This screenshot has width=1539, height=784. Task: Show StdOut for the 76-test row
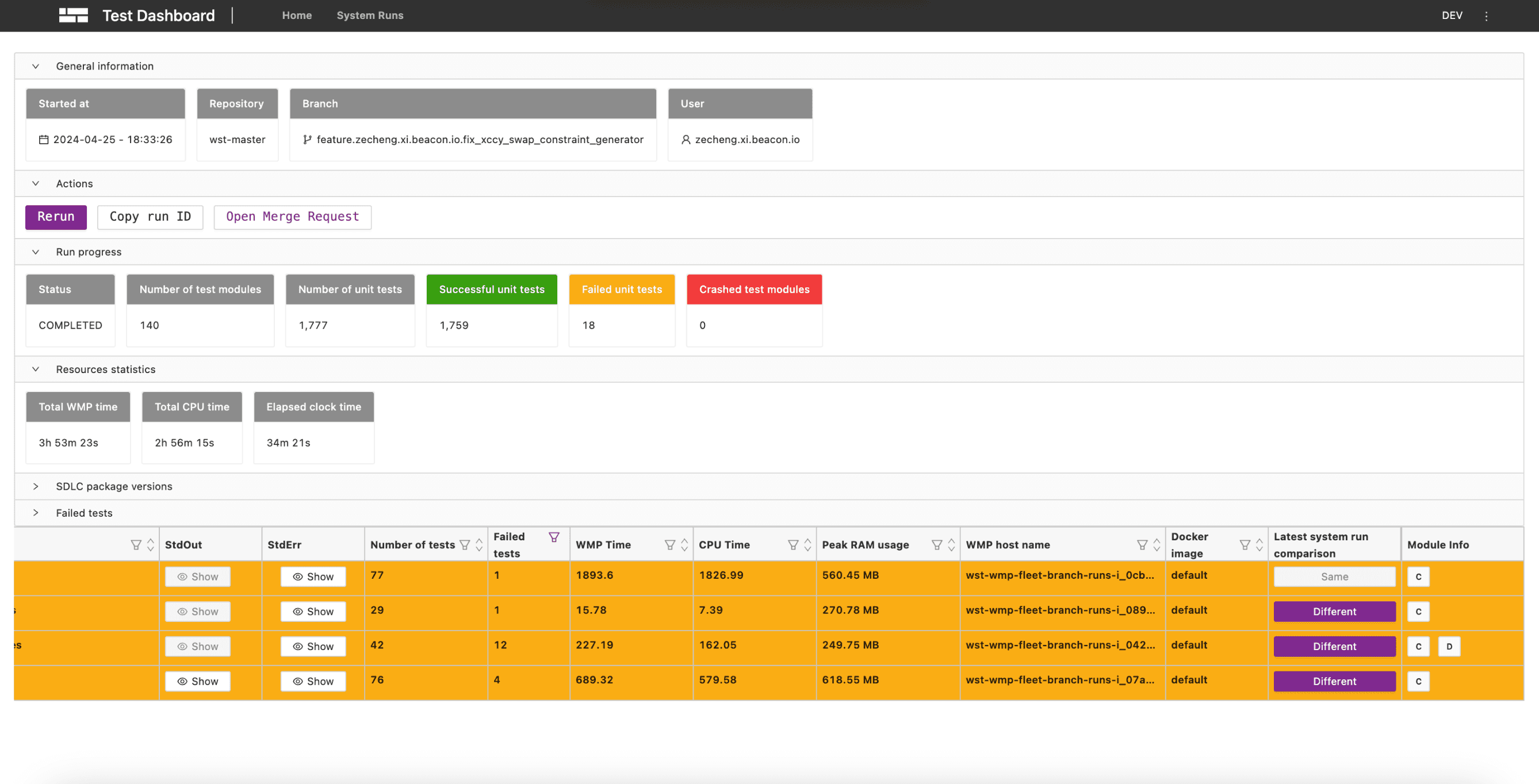point(198,681)
